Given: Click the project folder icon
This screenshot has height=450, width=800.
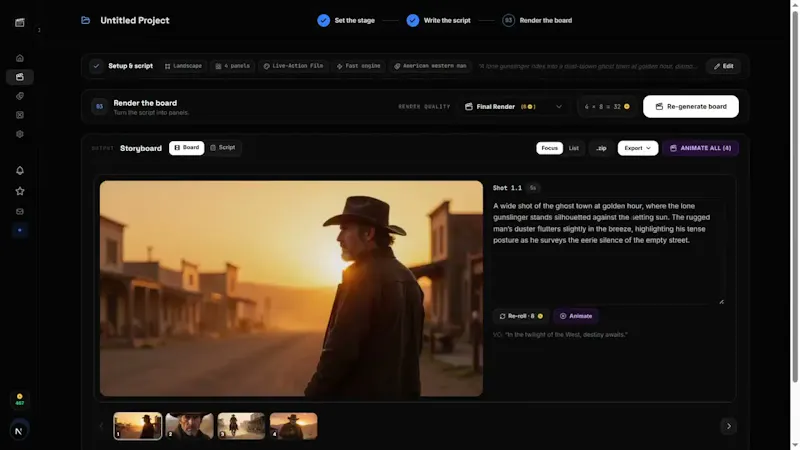Looking at the screenshot, I should pyautogui.click(x=86, y=20).
